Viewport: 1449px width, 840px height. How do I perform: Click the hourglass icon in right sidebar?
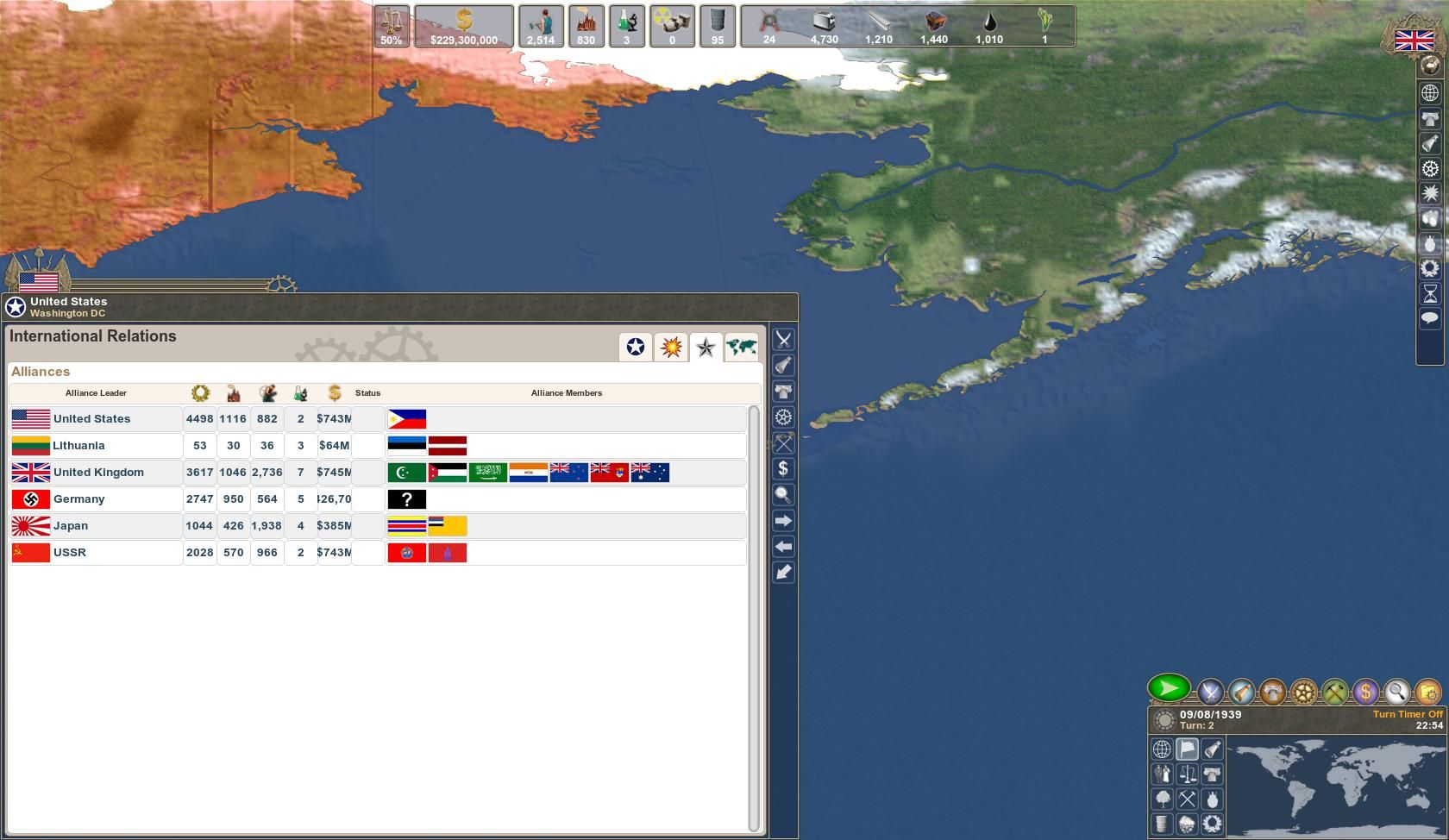[1430, 294]
